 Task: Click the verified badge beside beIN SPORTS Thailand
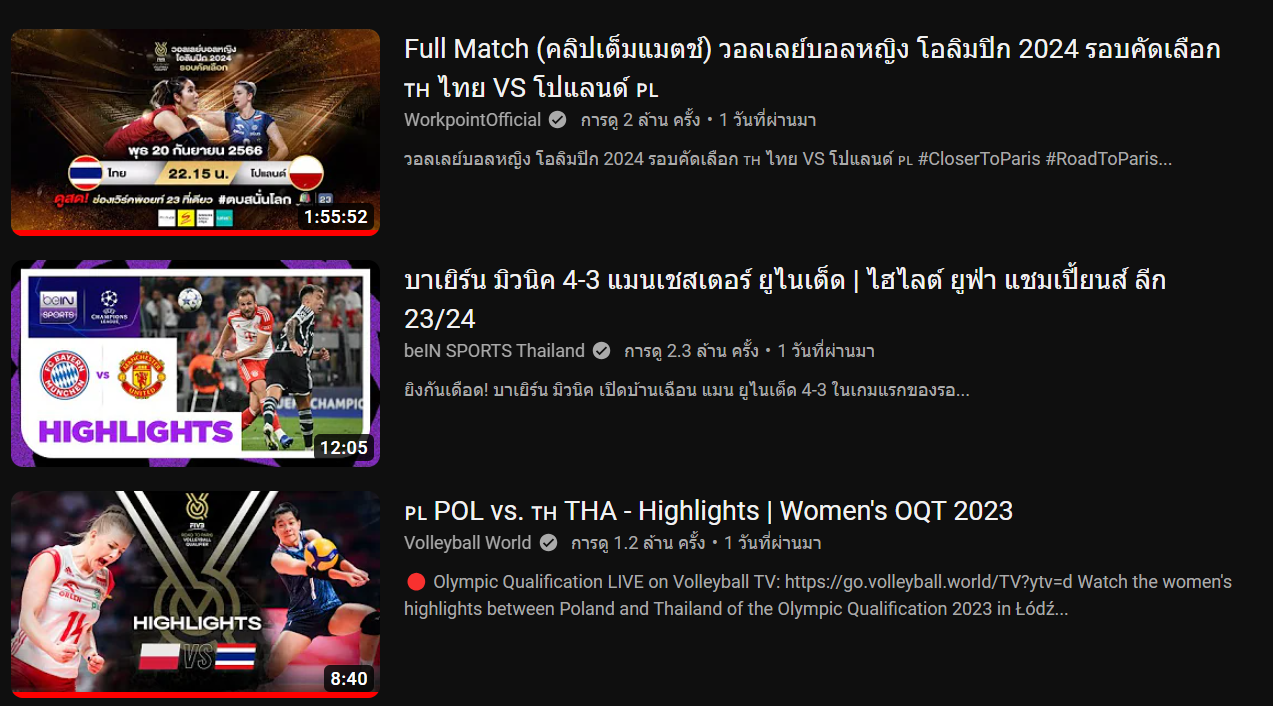[x=601, y=351]
